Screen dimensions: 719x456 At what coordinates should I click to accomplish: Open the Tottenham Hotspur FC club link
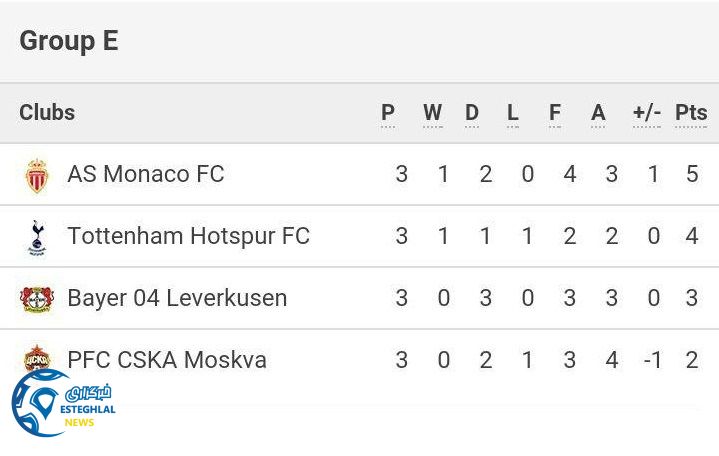(x=188, y=236)
